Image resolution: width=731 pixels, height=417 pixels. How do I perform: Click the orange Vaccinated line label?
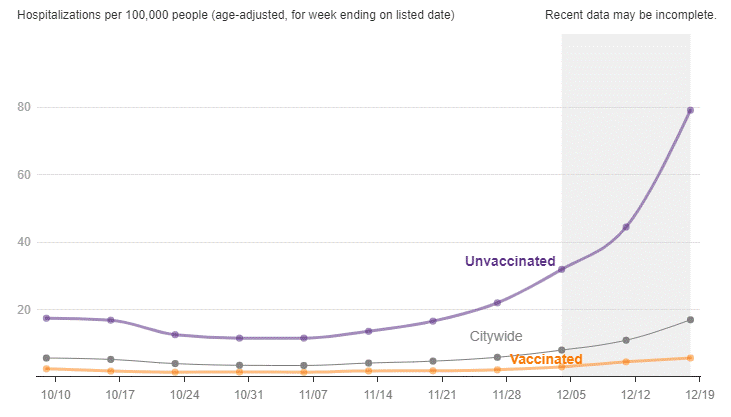[546, 359]
